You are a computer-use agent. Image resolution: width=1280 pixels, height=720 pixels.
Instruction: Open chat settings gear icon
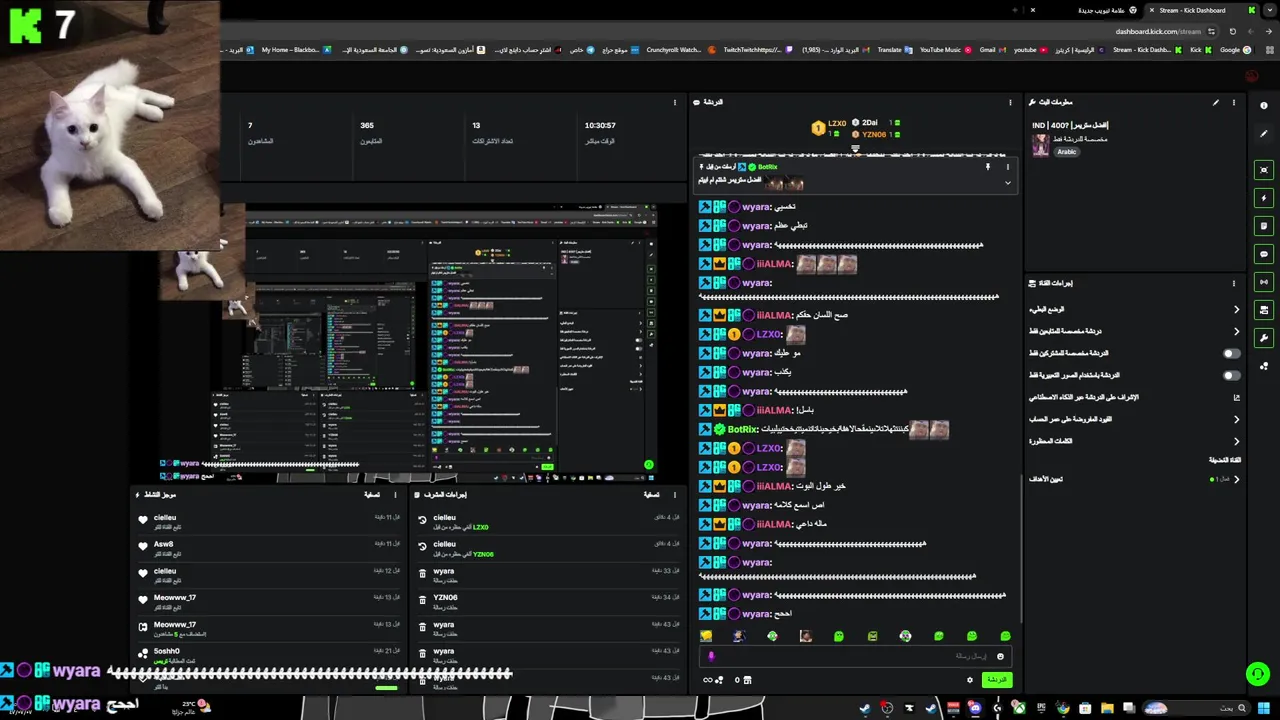(x=969, y=680)
